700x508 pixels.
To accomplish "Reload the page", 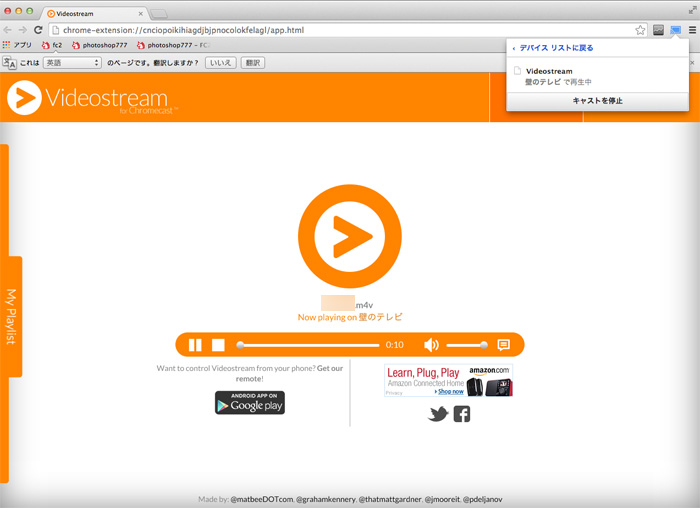I will pyautogui.click(x=38, y=30).
